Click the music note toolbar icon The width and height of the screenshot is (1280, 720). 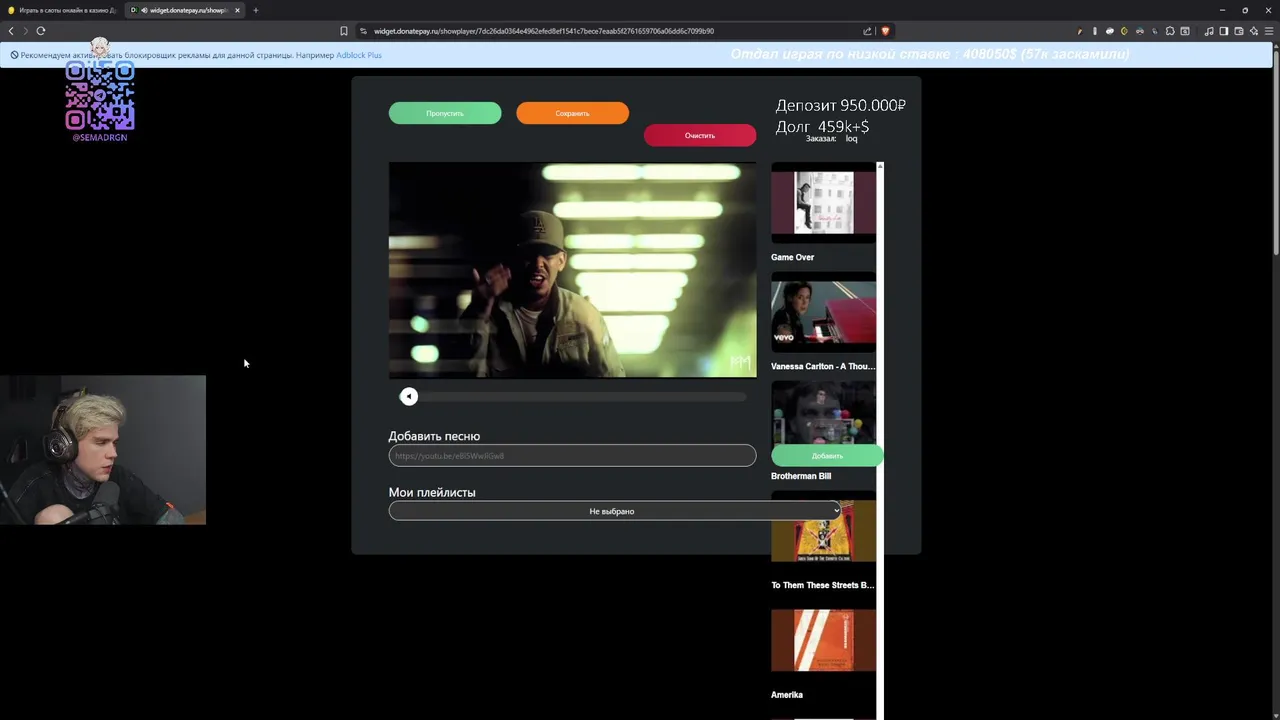[1209, 31]
